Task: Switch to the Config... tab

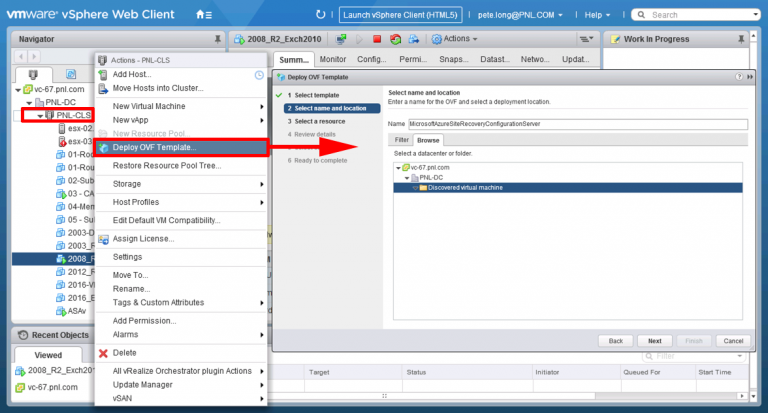Action: point(371,59)
